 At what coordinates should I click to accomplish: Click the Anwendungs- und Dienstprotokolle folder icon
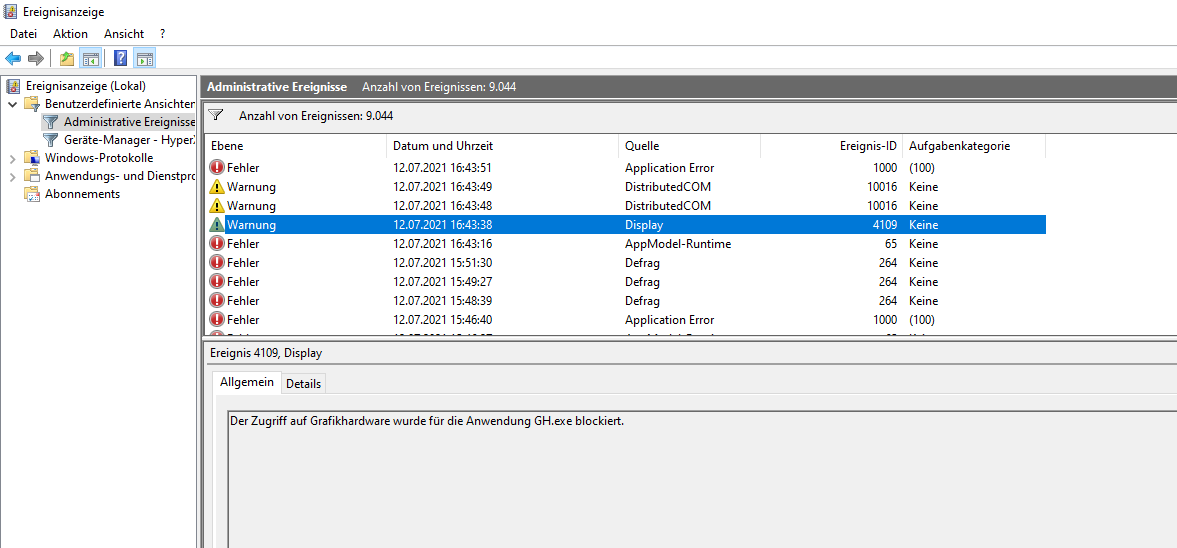pyautogui.click(x=32, y=176)
